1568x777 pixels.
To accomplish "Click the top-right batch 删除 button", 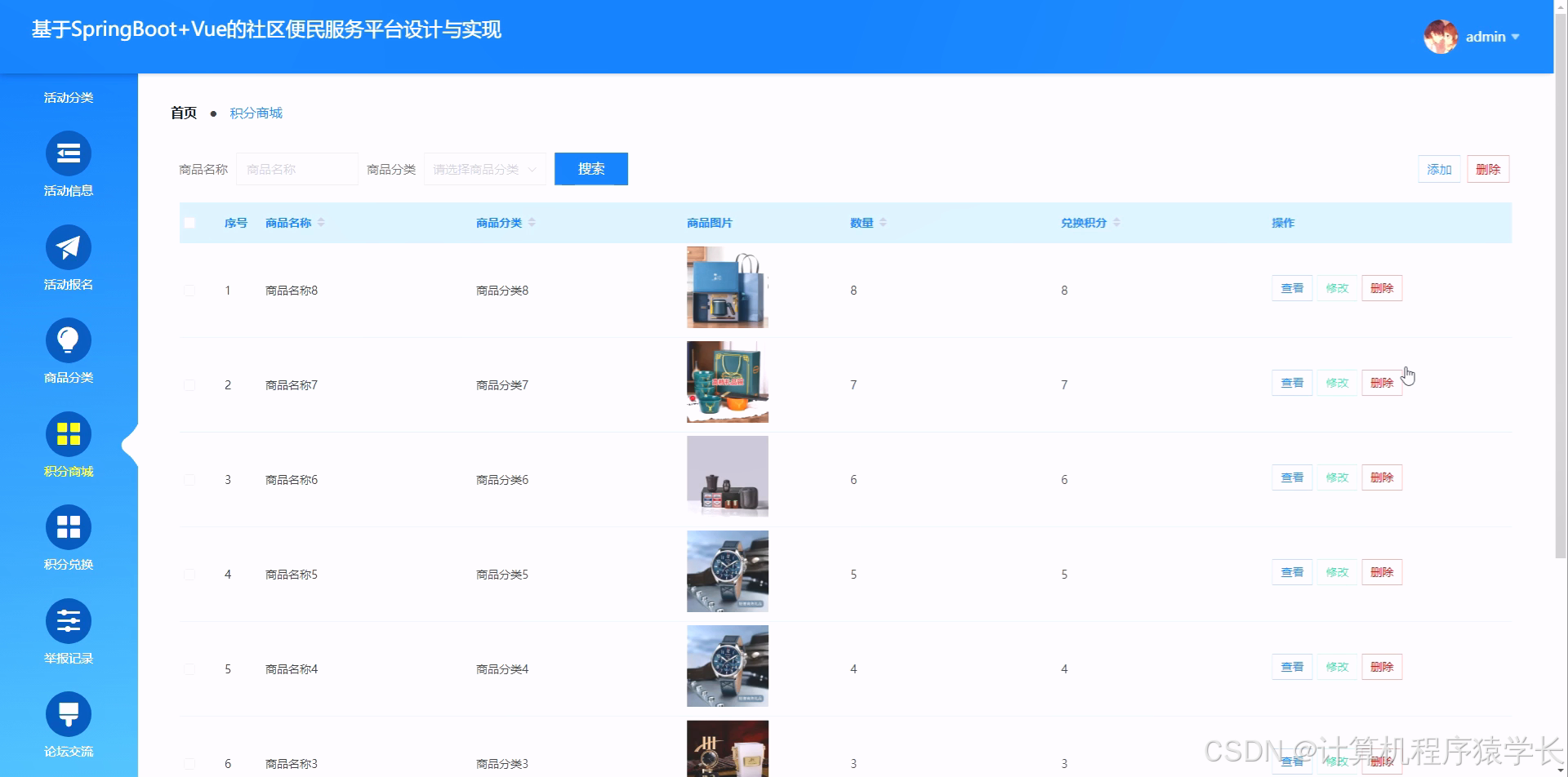I will click(1488, 169).
